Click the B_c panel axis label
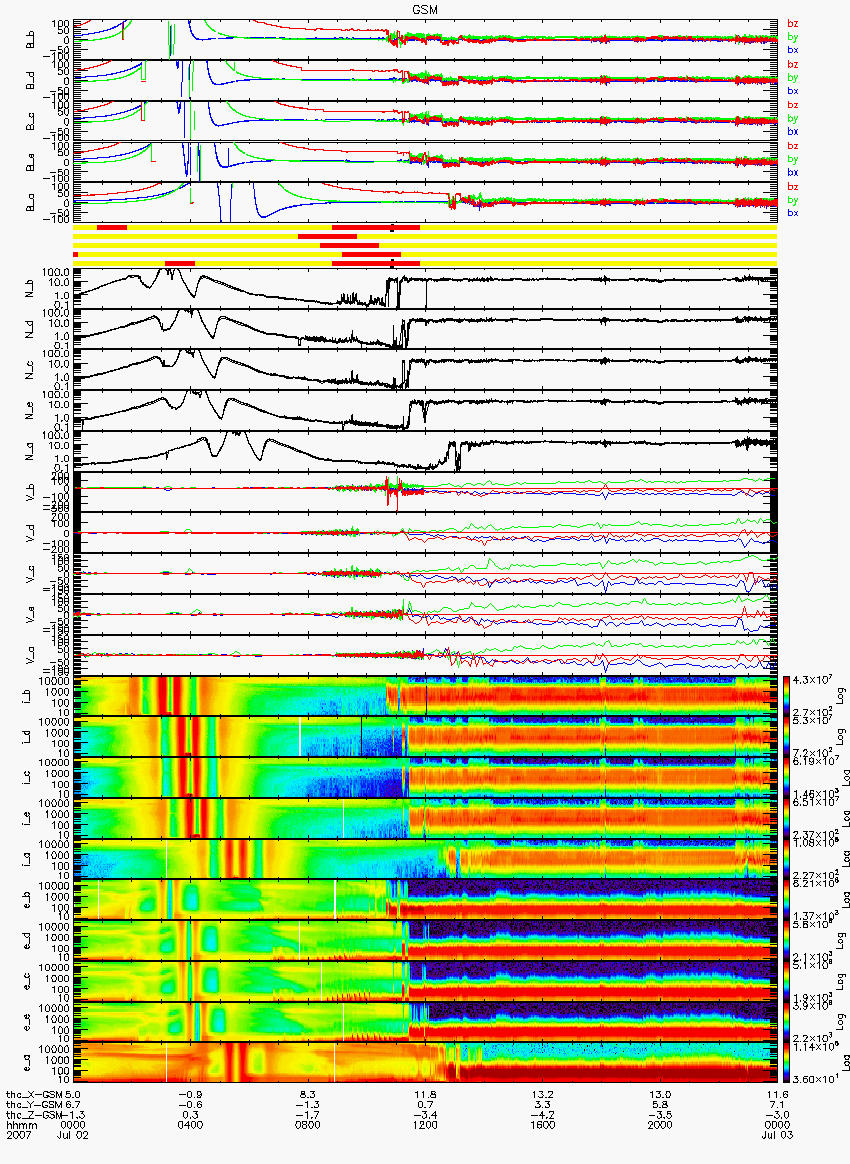The width and height of the screenshot is (850, 1164). pyautogui.click(x=31, y=121)
